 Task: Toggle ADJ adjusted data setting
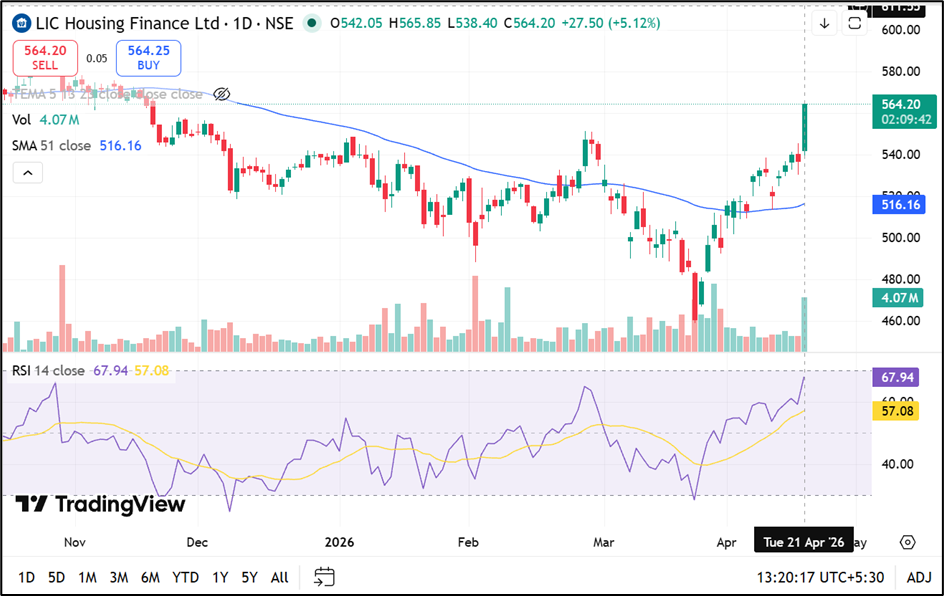(919, 577)
